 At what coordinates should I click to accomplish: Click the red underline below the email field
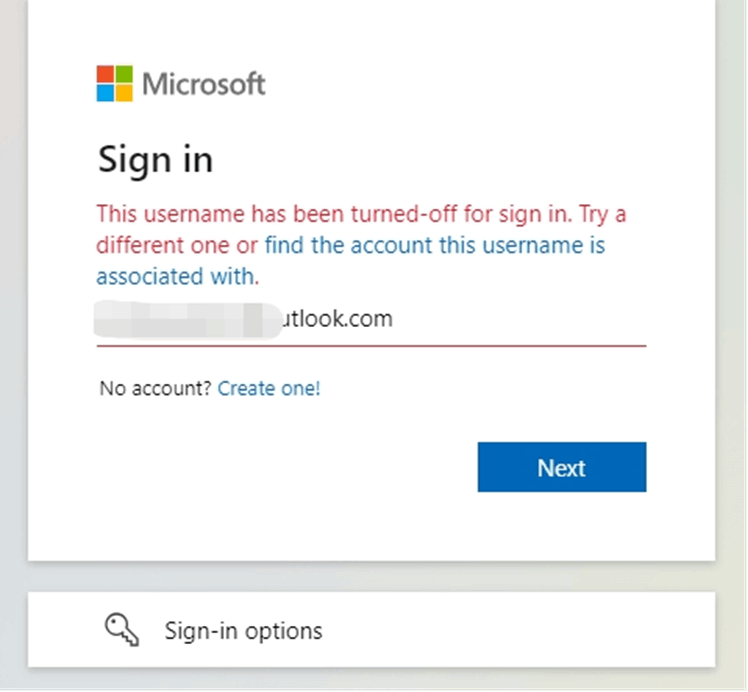[371, 346]
